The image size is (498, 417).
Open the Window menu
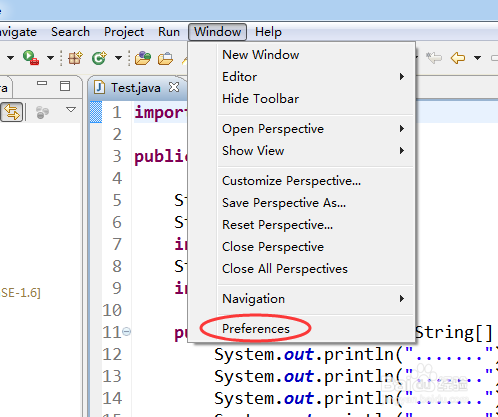(x=217, y=32)
